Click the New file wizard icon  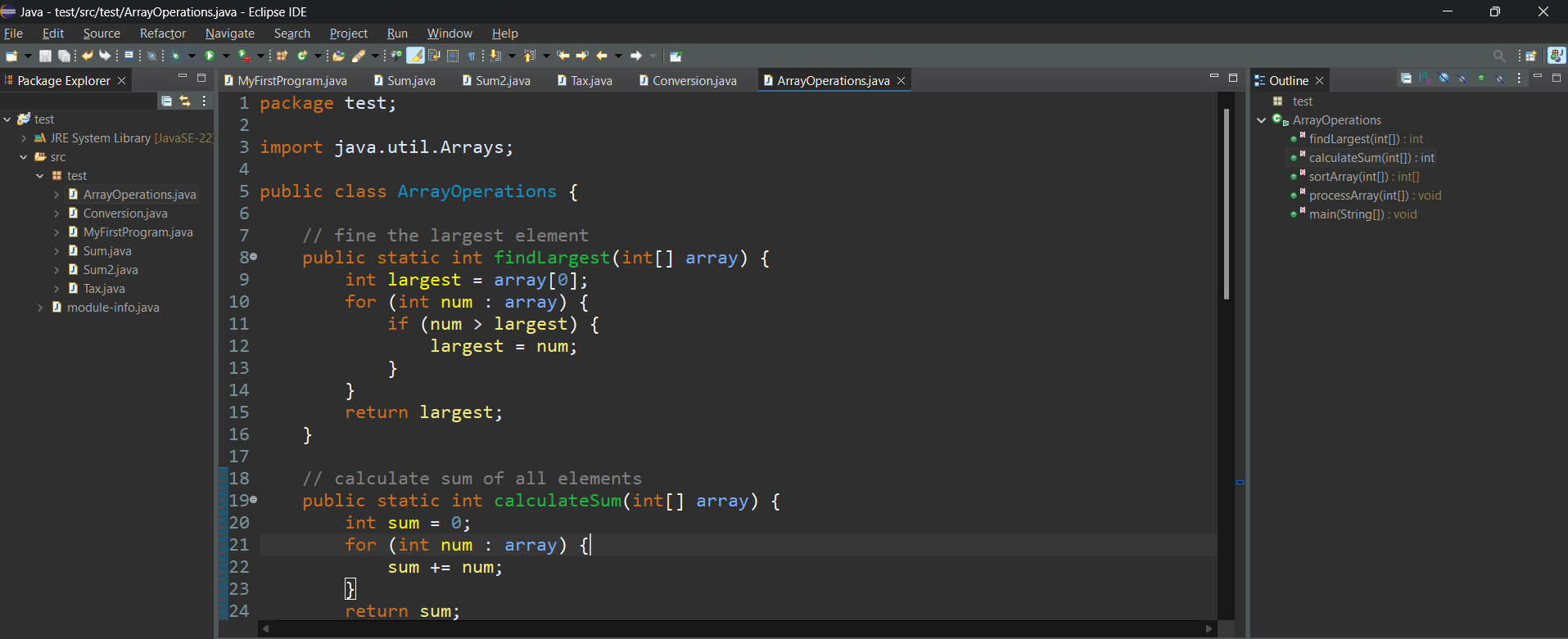point(11,56)
